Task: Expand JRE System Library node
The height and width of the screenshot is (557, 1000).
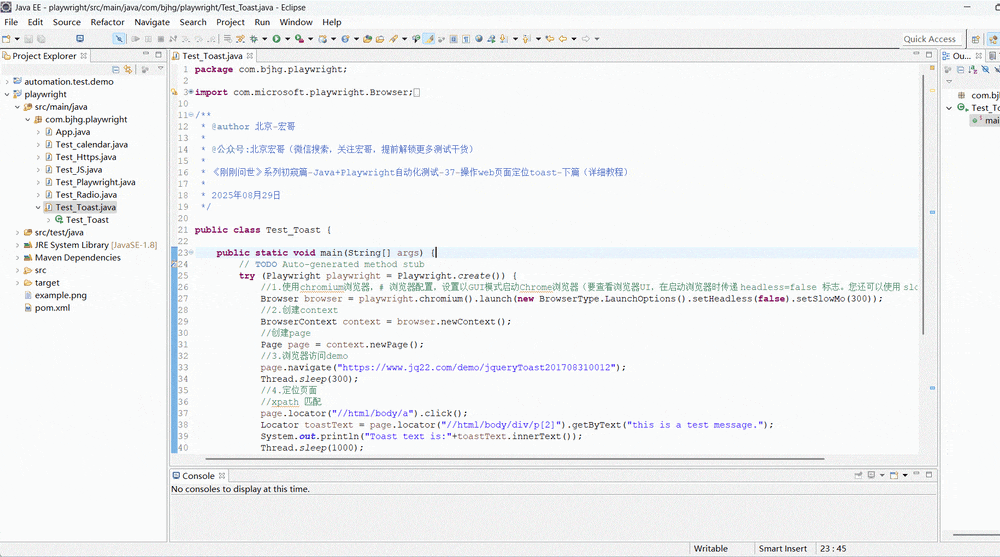Action: tap(17, 245)
